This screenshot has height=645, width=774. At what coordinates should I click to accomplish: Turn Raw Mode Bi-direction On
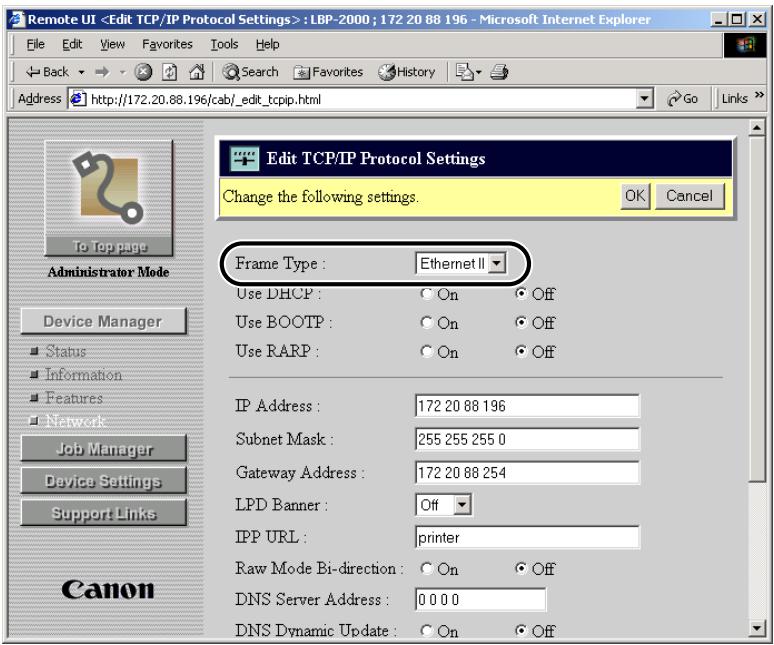tap(426, 569)
